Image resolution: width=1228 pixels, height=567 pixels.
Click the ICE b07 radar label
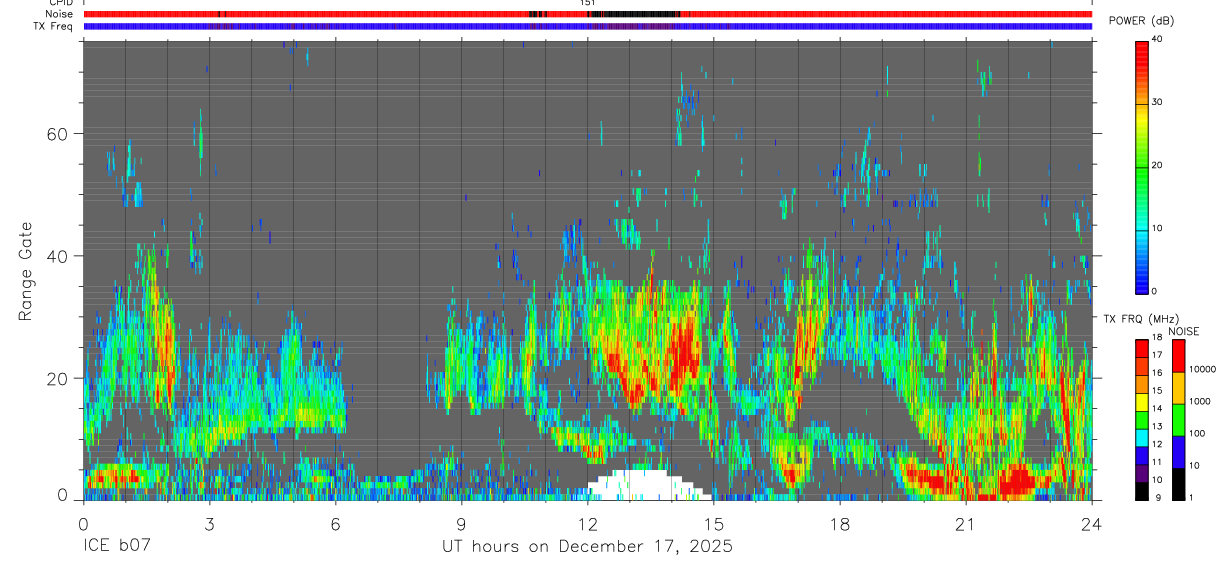pyautogui.click(x=116, y=547)
